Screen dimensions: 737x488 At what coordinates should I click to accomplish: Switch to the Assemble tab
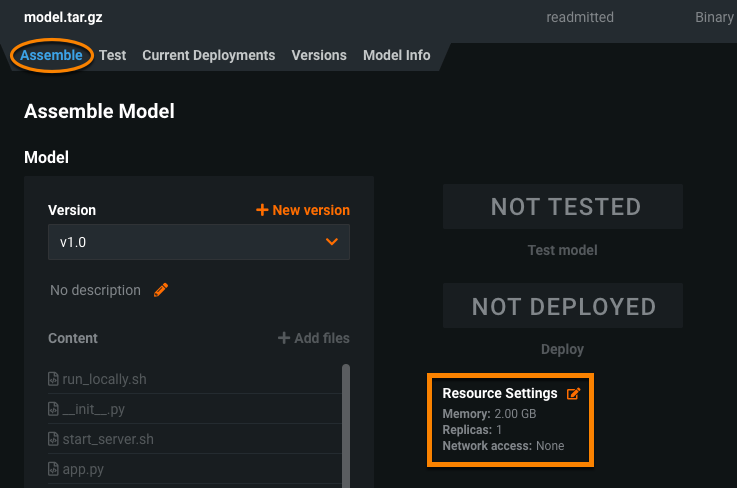(51, 55)
